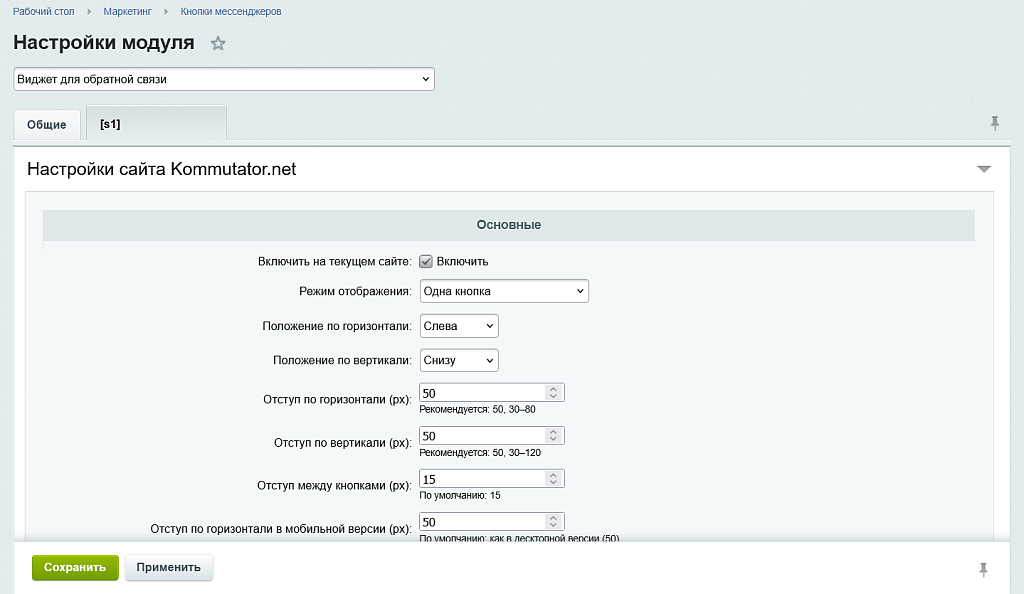The image size is (1024, 594).
Task: Click the "Отступ по горизонтали (px)" input field
Action: pyautogui.click(x=482, y=393)
